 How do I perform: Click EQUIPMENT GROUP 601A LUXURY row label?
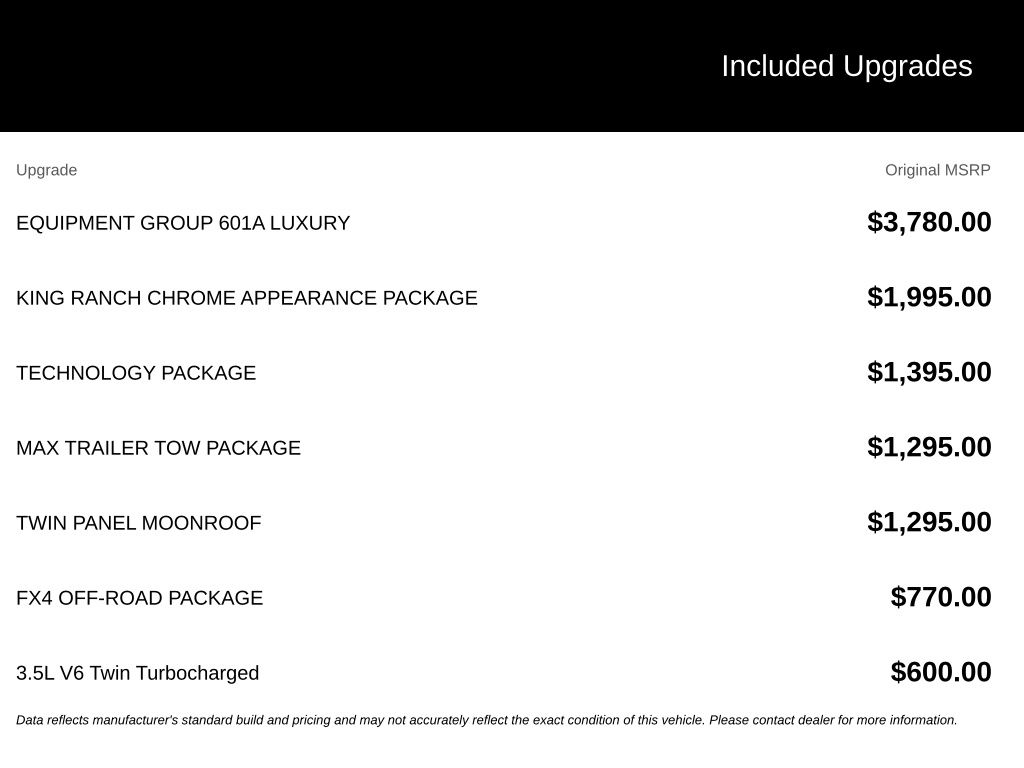click(x=183, y=223)
